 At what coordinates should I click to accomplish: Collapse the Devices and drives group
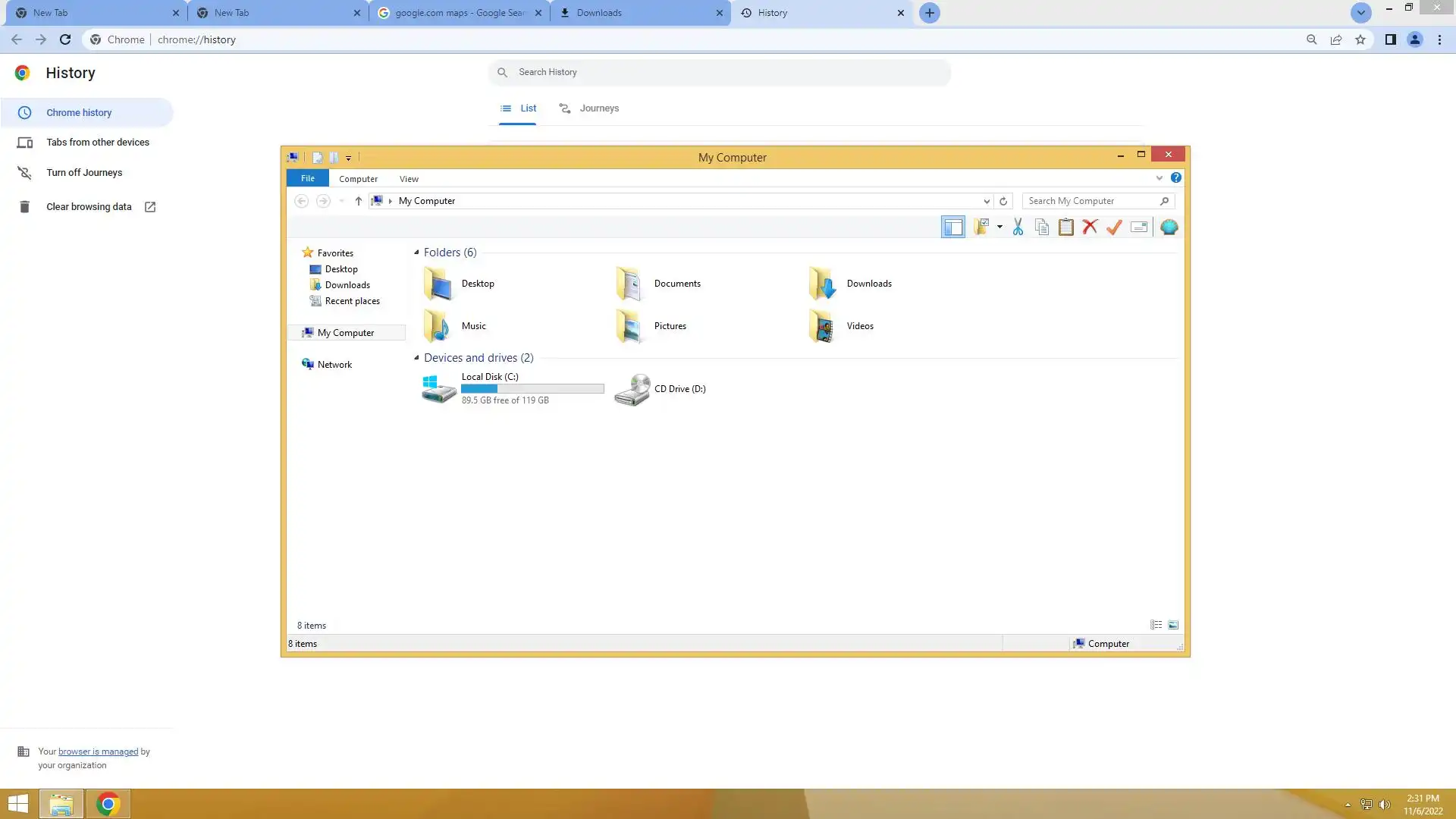(x=416, y=357)
